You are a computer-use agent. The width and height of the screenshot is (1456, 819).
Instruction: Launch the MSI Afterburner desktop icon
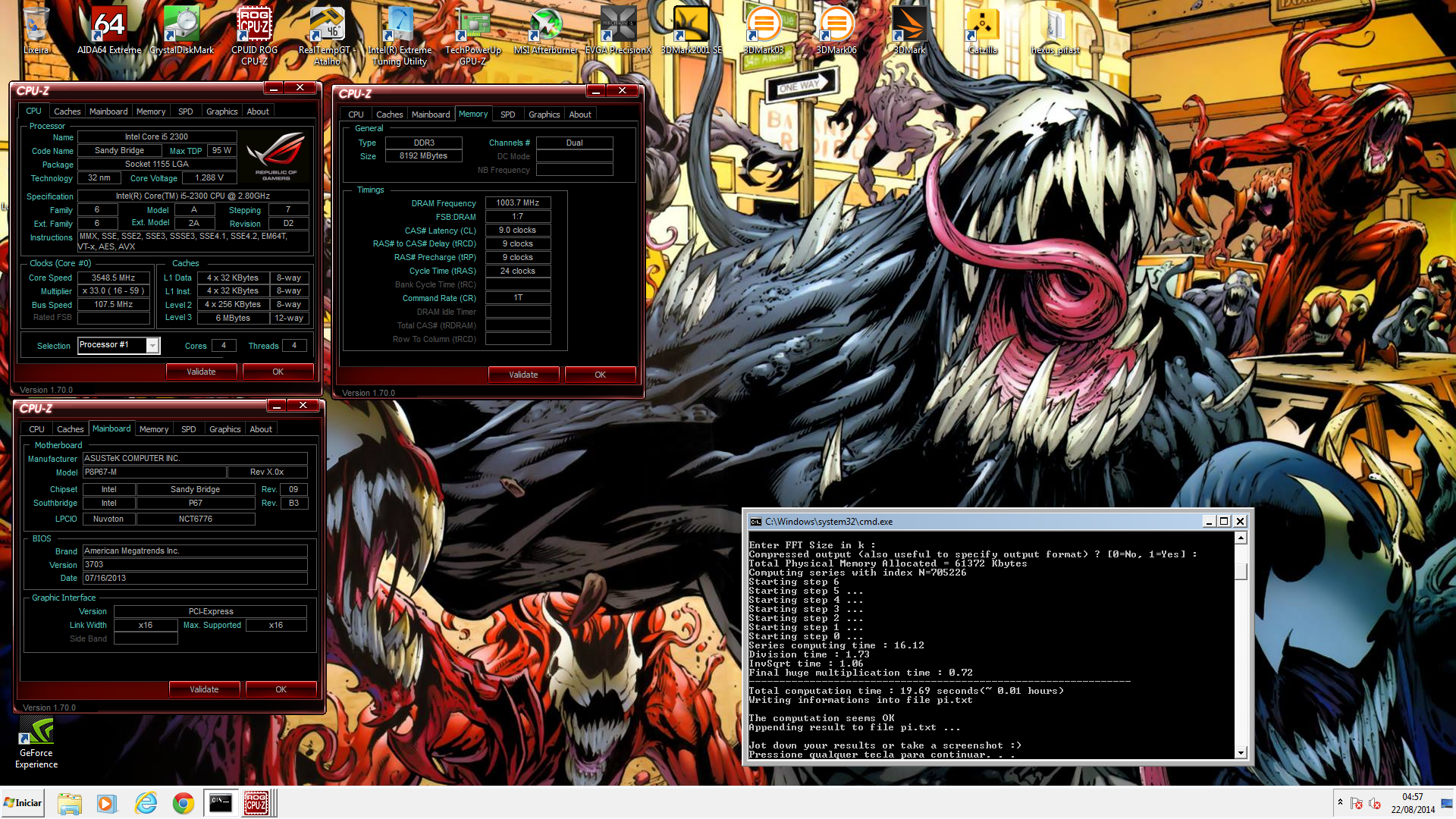545,30
